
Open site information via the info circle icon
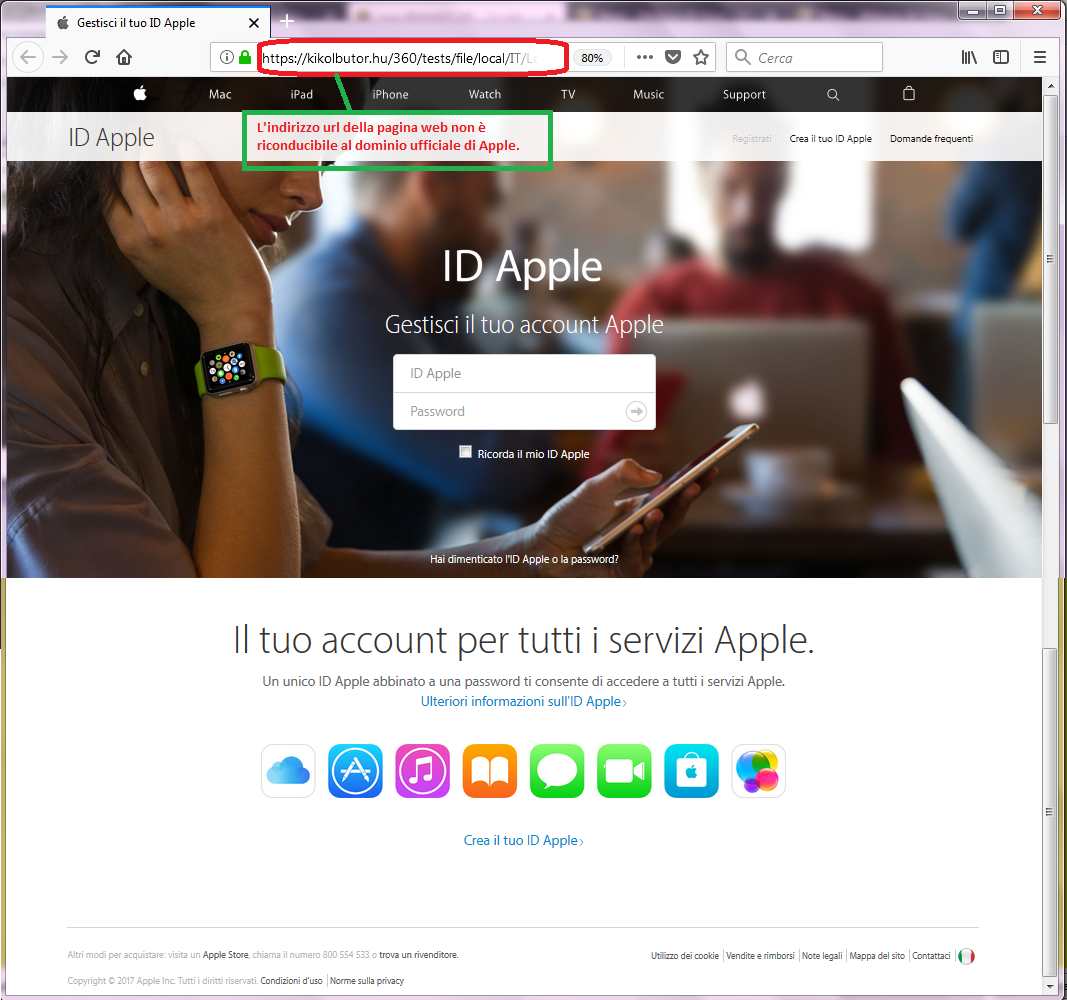point(227,57)
